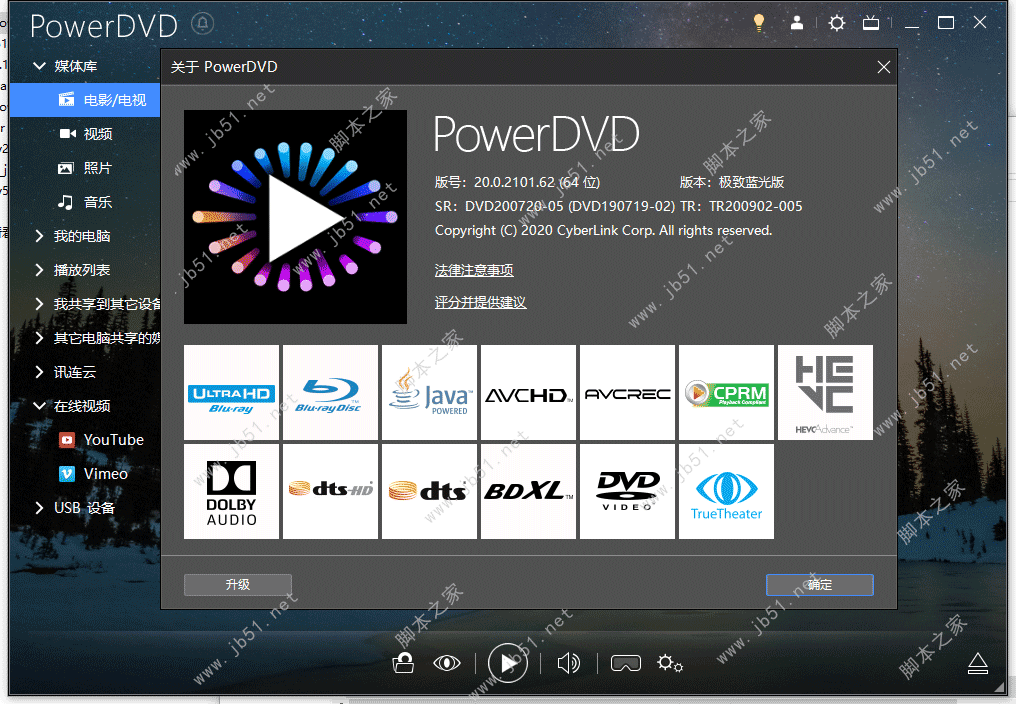The height and width of the screenshot is (704, 1016).
Task: Open the 法律注意事项 link
Action: pyautogui.click(x=474, y=270)
